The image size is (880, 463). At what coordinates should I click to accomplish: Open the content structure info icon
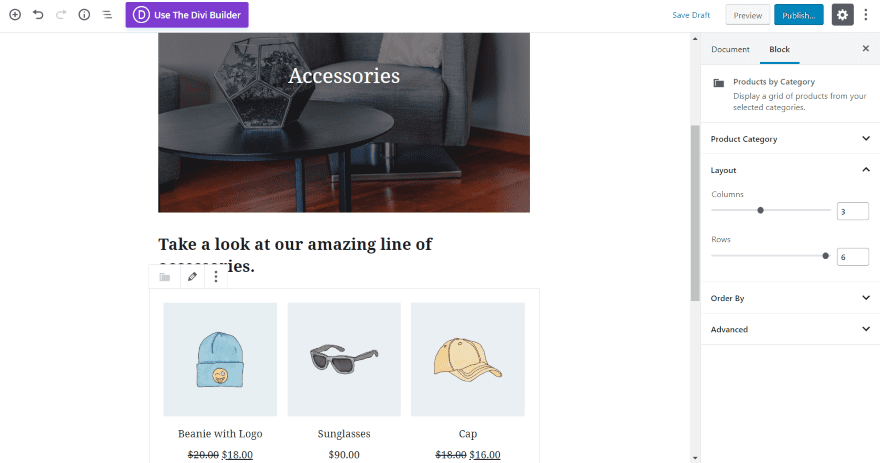click(84, 15)
